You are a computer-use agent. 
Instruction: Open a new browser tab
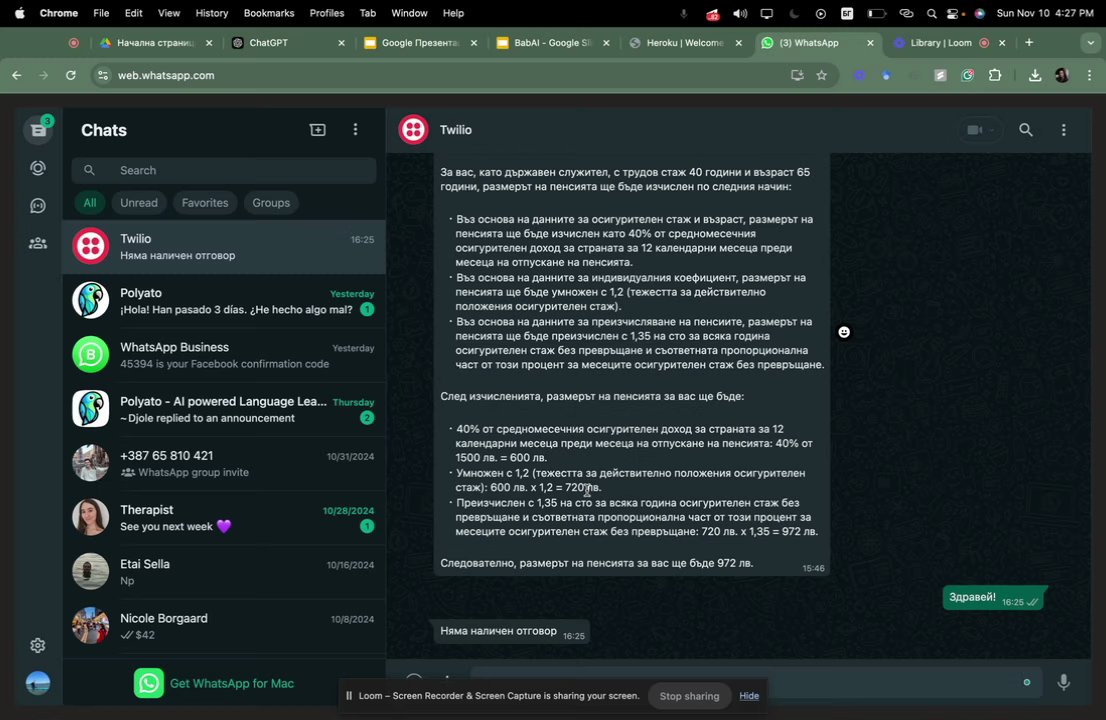(x=1029, y=43)
